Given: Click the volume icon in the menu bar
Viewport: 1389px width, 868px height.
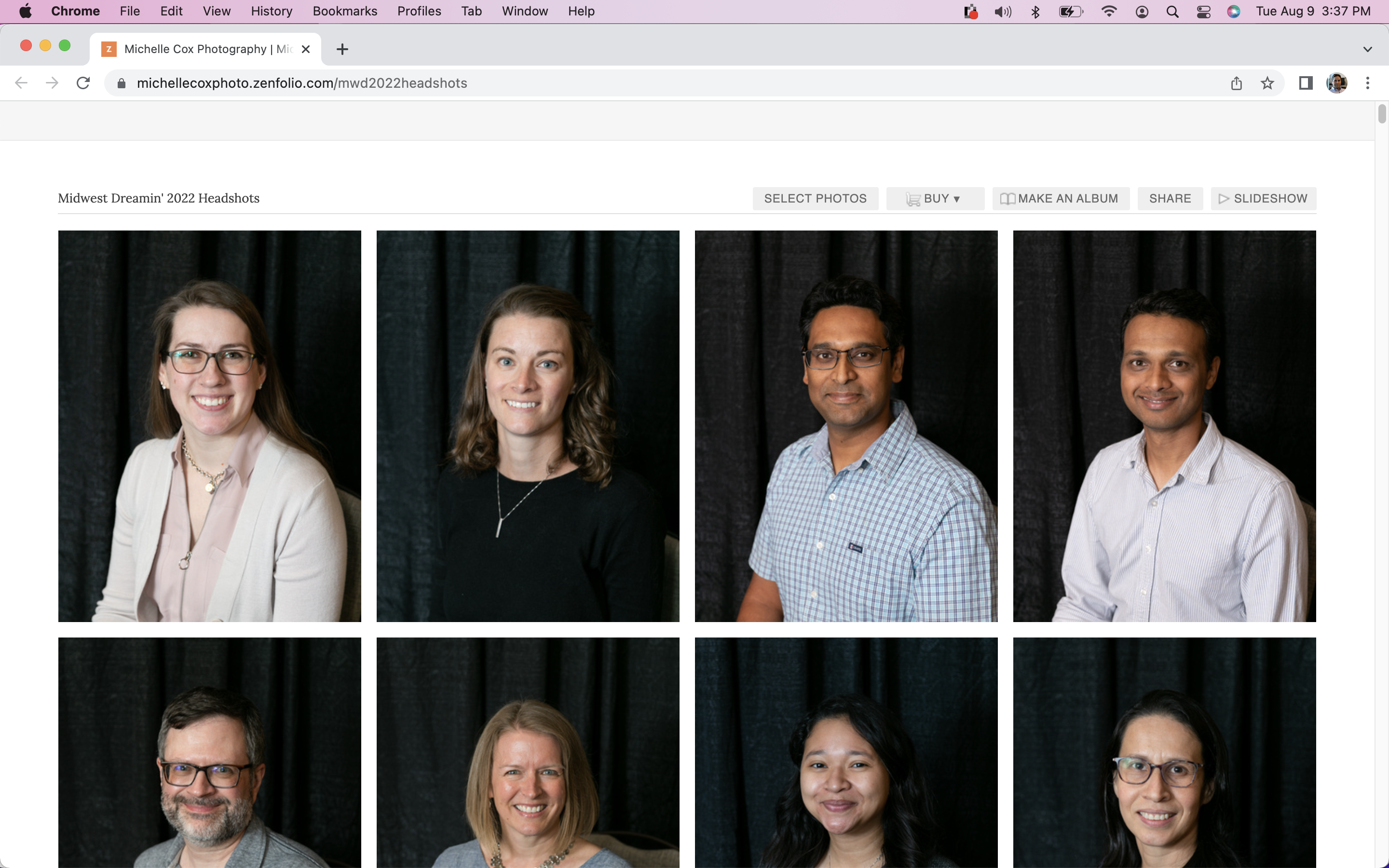Looking at the screenshot, I should pyautogui.click(x=1002, y=12).
